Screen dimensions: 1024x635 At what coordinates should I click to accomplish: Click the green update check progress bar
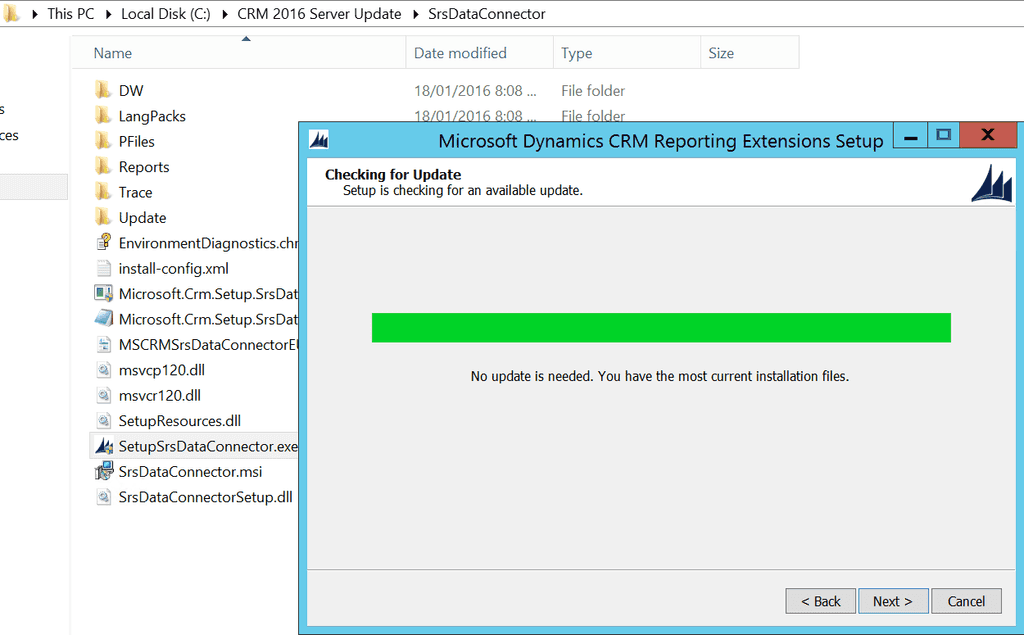pos(660,327)
